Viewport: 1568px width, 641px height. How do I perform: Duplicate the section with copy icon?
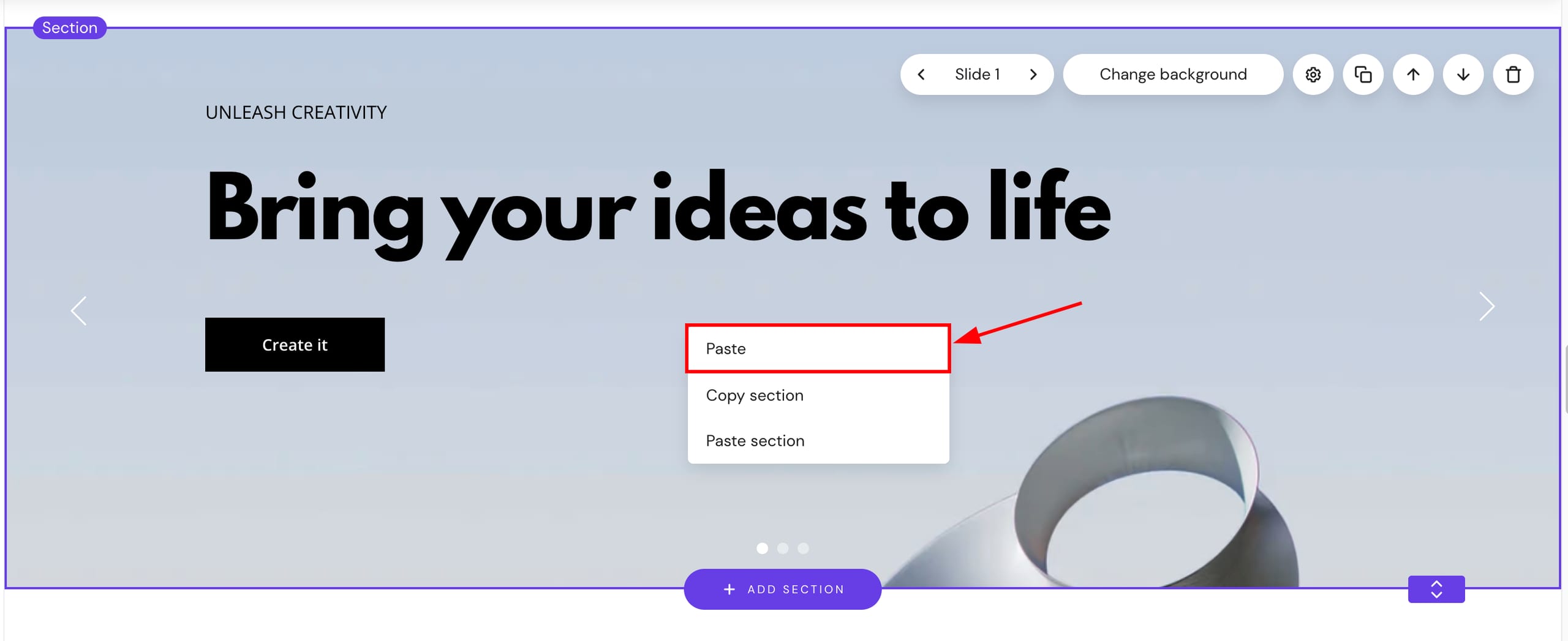(1363, 75)
